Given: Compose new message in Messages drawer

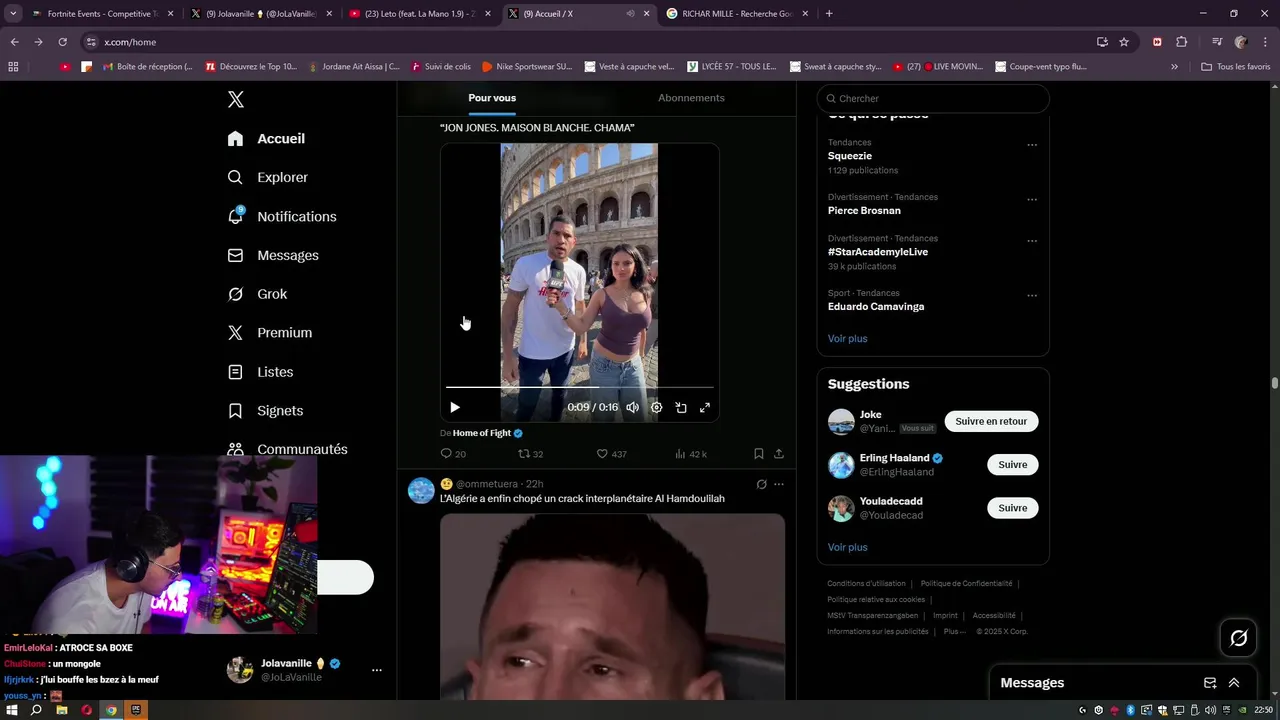Looking at the screenshot, I should 1210,683.
